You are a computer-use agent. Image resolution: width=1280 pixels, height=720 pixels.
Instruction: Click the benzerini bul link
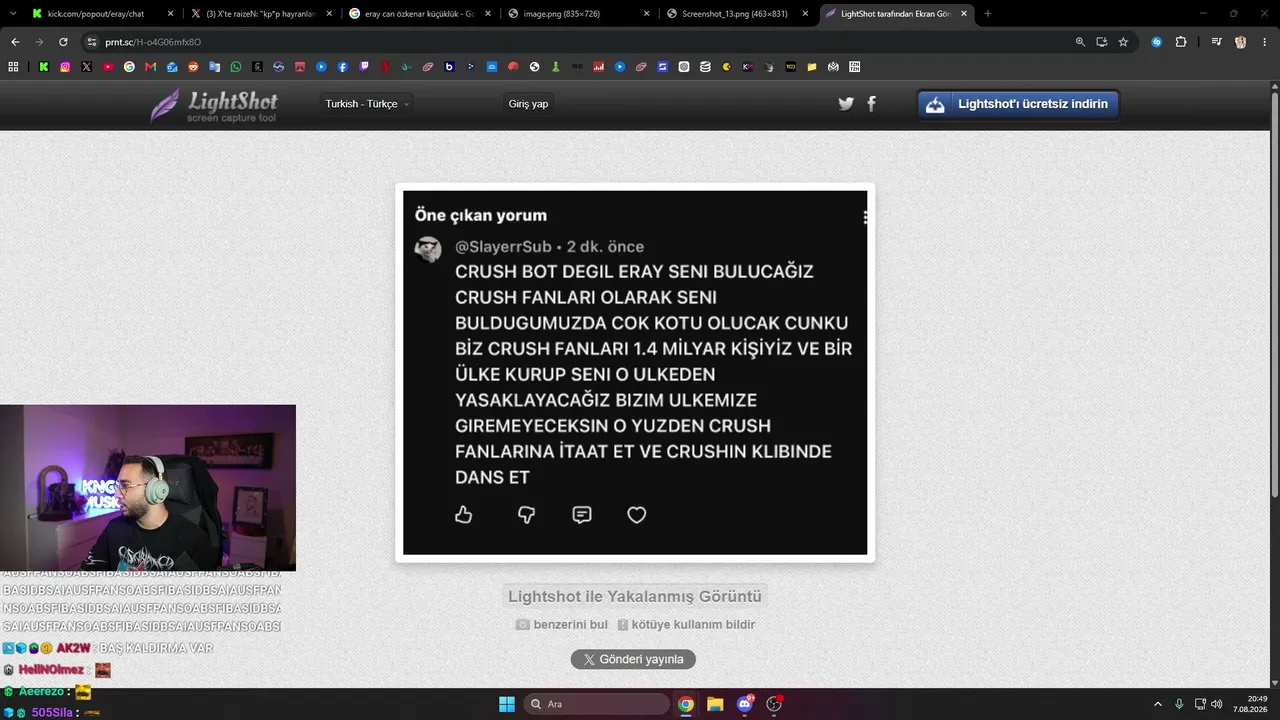tap(562, 625)
